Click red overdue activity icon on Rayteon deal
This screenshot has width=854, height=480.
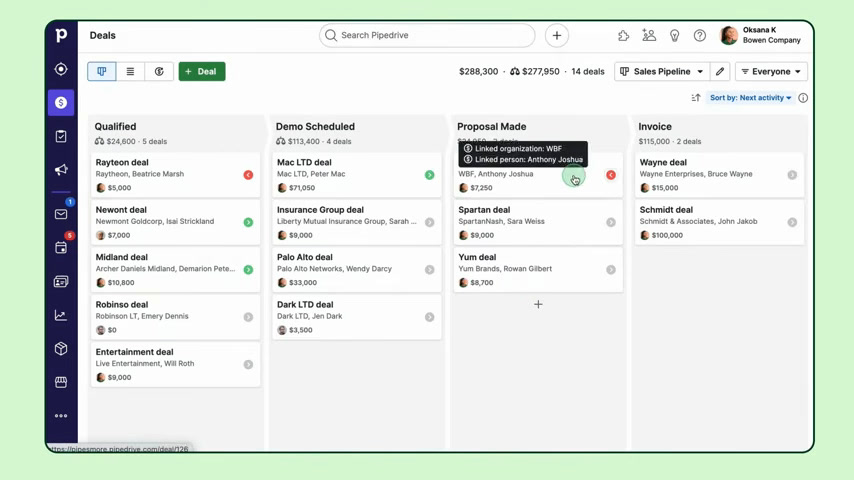point(248,175)
